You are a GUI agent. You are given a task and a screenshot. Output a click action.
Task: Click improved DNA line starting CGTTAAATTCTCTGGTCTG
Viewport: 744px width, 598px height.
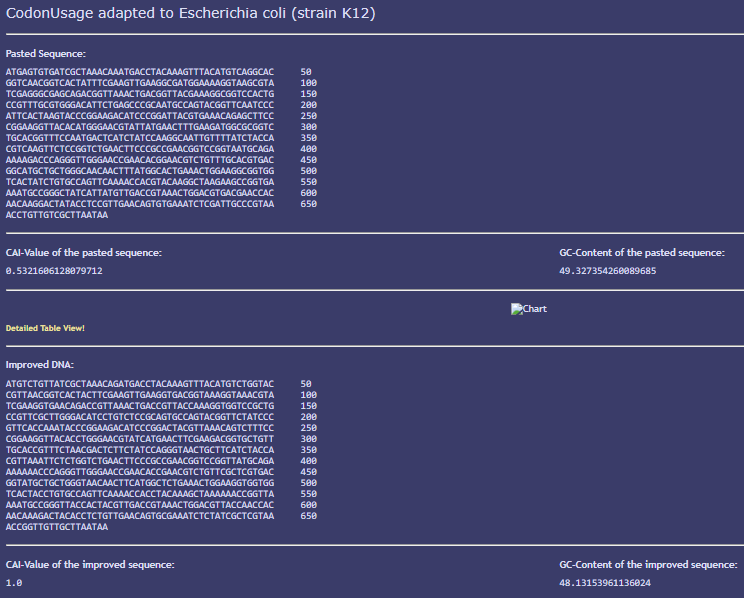tap(140, 460)
